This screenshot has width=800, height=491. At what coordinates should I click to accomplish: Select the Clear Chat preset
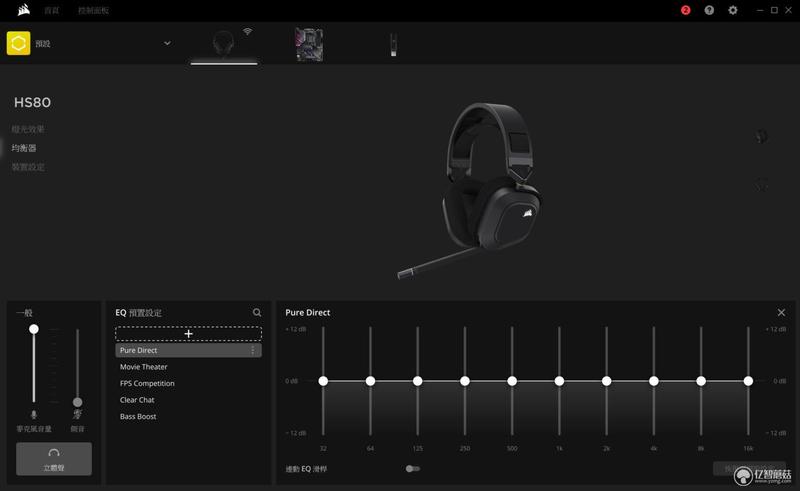137,400
